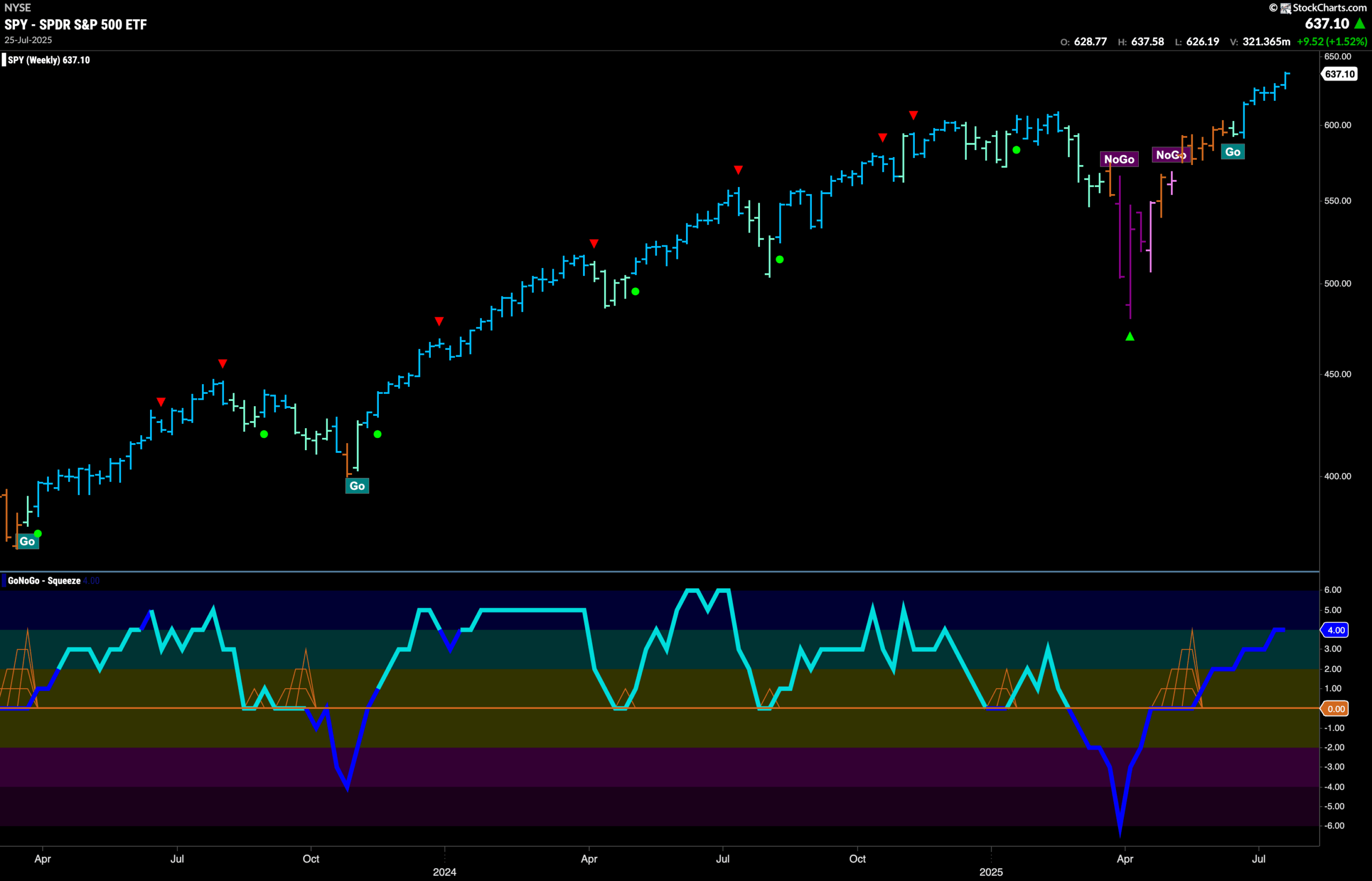Select the green triangle low-risk entry marker
Viewport: 1372px width, 881px height.
click(x=1129, y=337)
